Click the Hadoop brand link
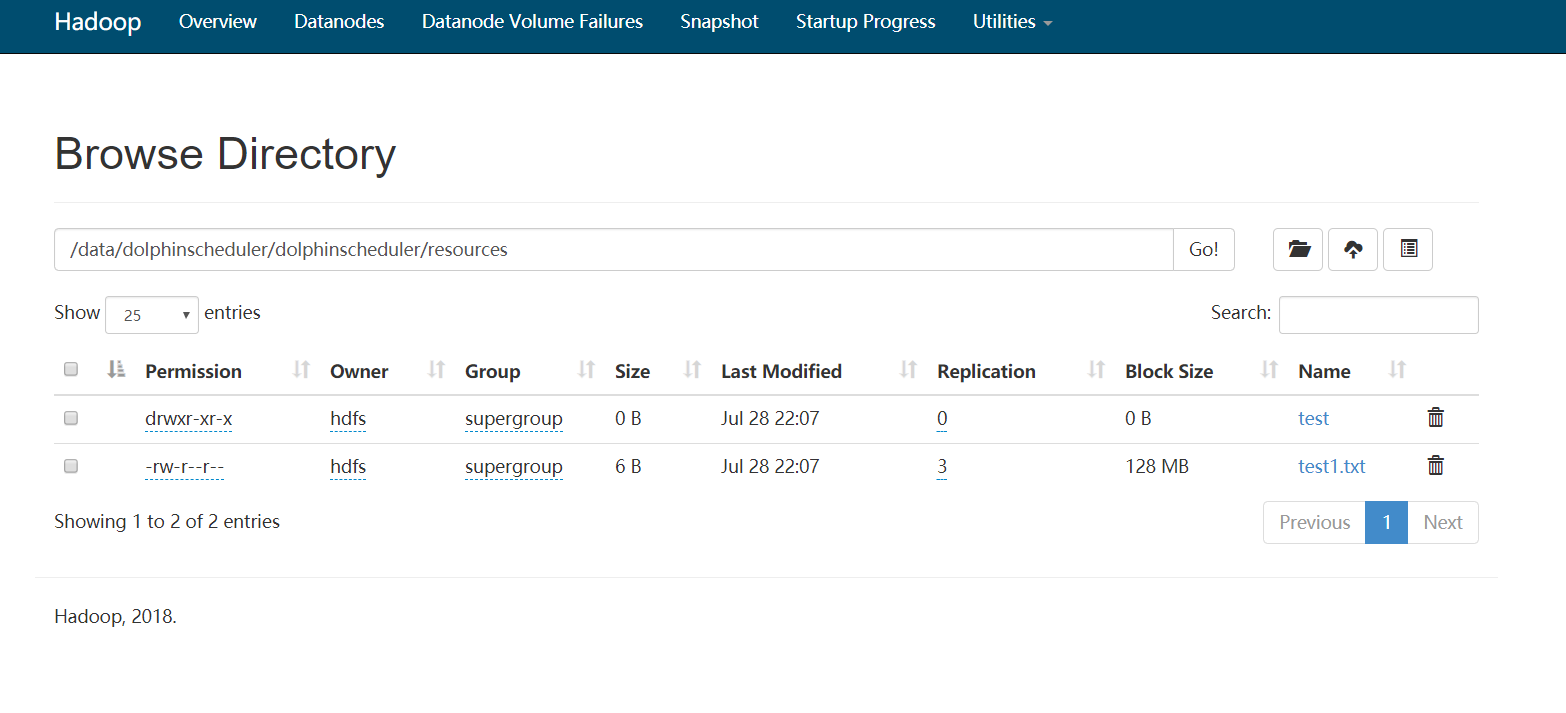The image size is (1566, 713). point(98,22)
